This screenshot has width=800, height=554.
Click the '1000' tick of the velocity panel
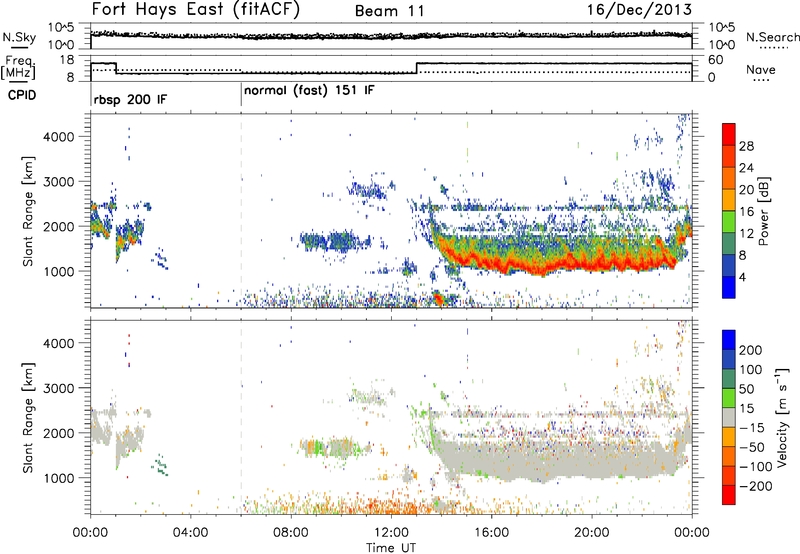(x=58, y=478)
